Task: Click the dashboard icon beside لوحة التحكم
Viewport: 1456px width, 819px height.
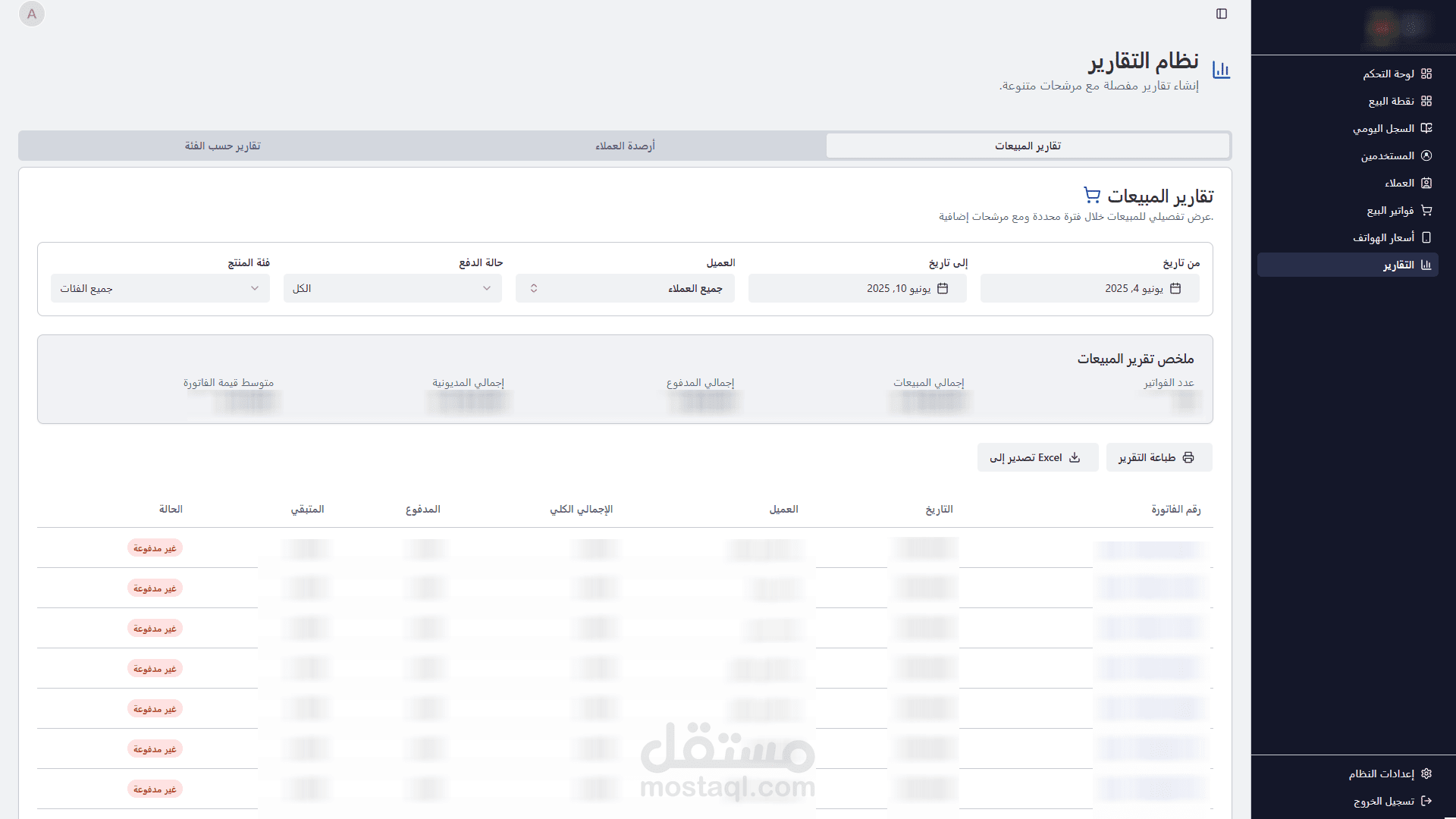Action: 1426,74
